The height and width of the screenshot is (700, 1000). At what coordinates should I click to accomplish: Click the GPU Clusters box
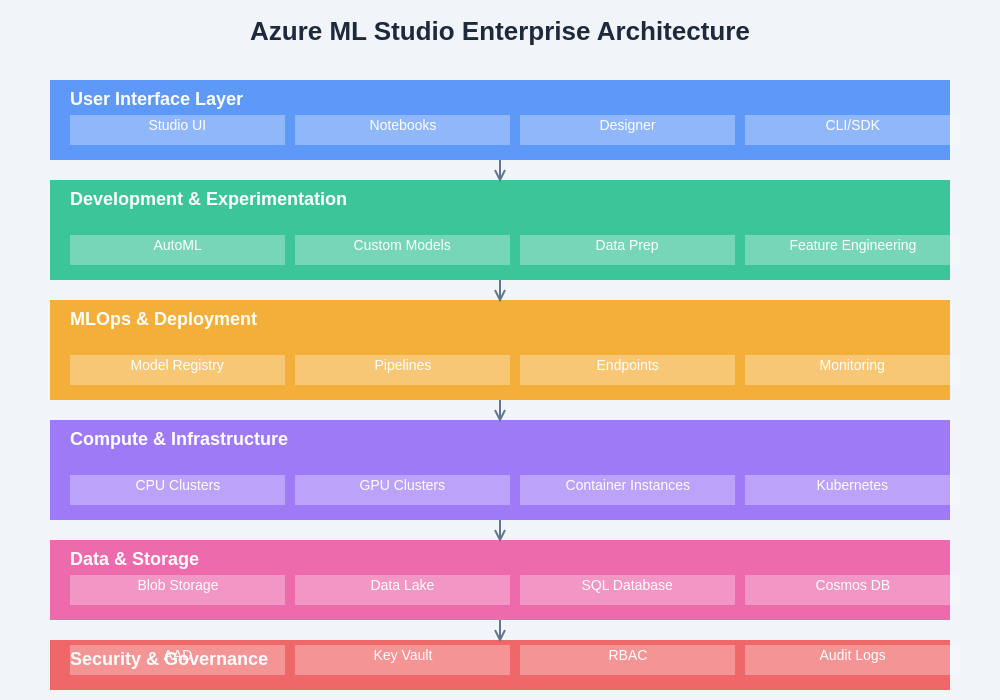[402, 490]
